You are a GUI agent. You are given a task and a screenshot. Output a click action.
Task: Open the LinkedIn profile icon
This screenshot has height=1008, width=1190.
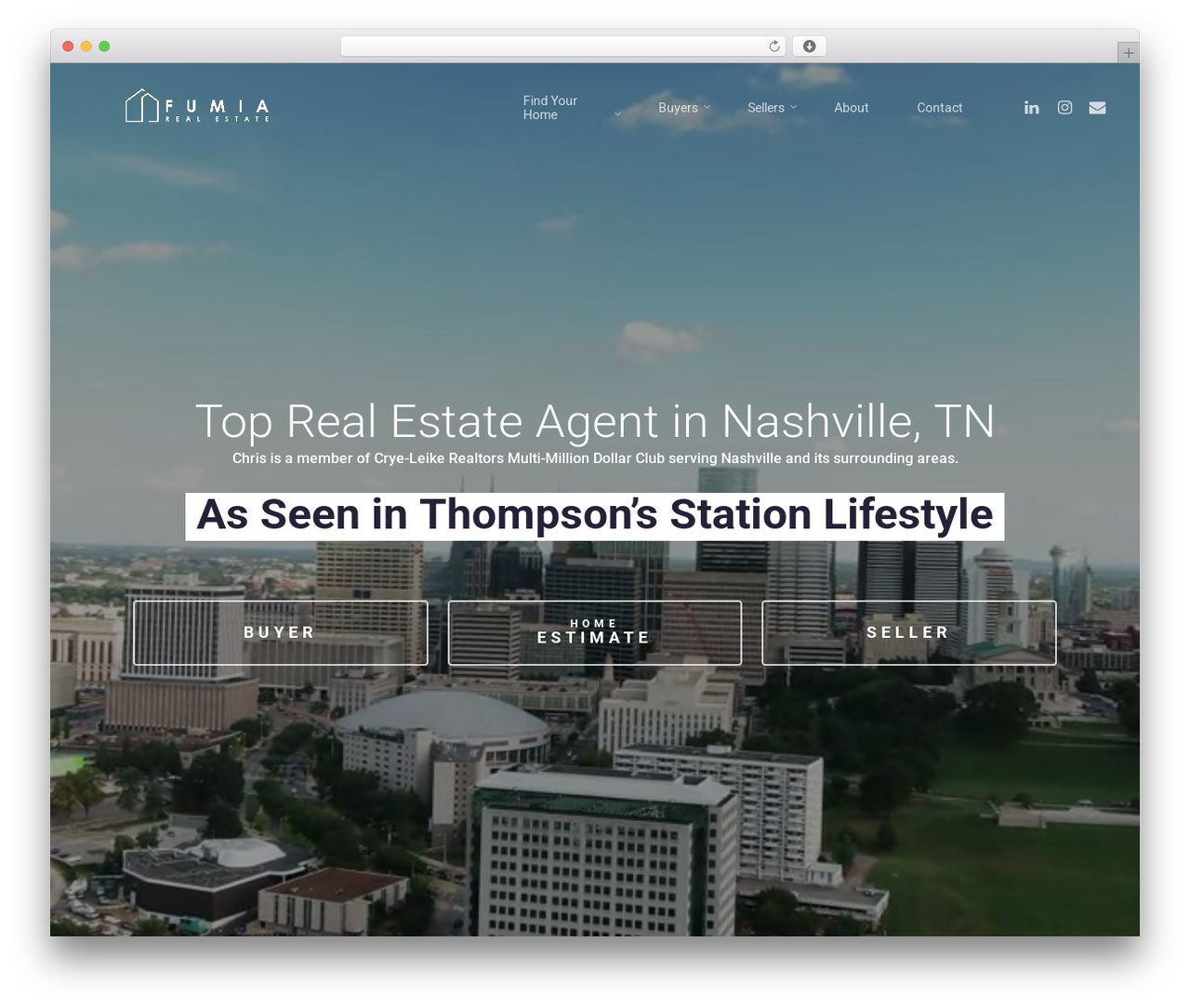(x=1032, y=108)
